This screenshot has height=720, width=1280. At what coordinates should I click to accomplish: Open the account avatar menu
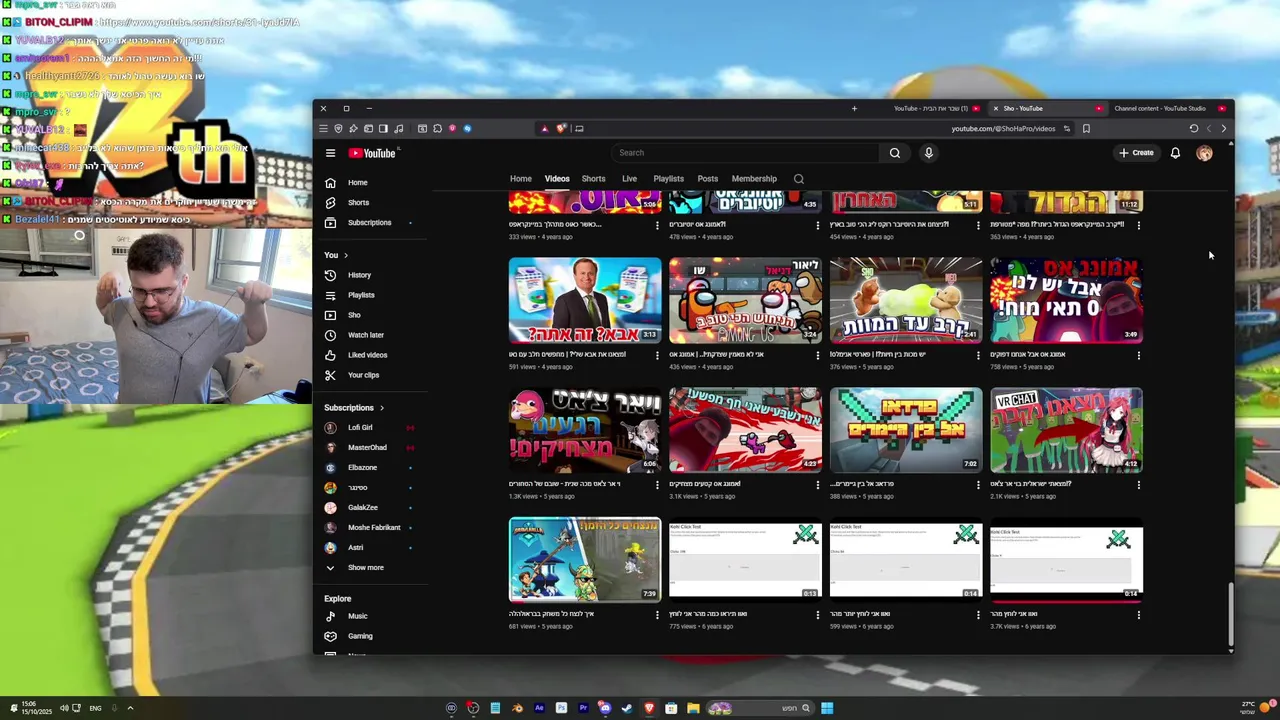pyautogui.click(x=1204, y=153)
